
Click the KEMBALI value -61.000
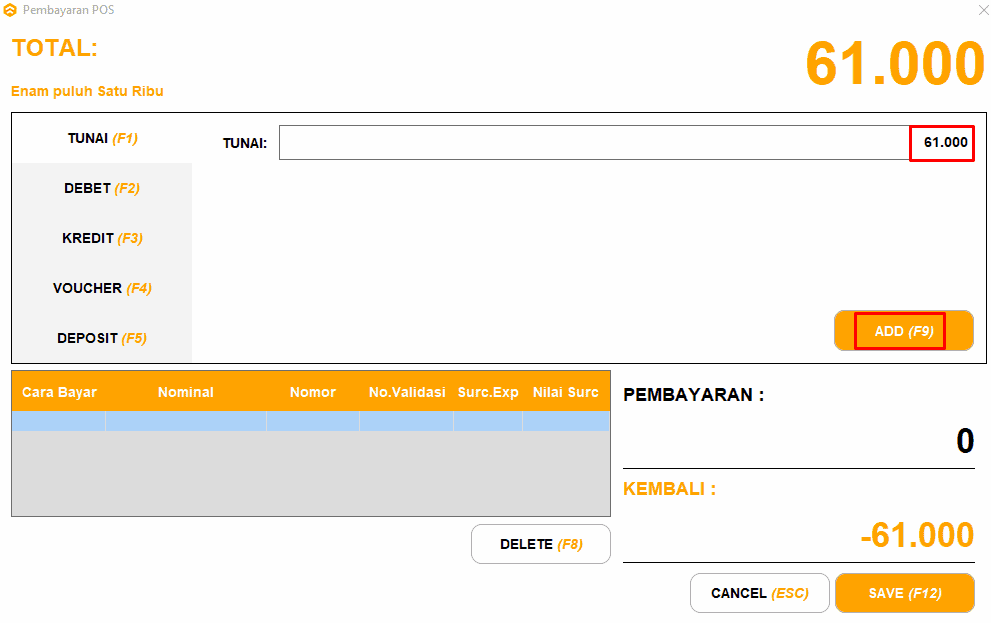point(917,535)
